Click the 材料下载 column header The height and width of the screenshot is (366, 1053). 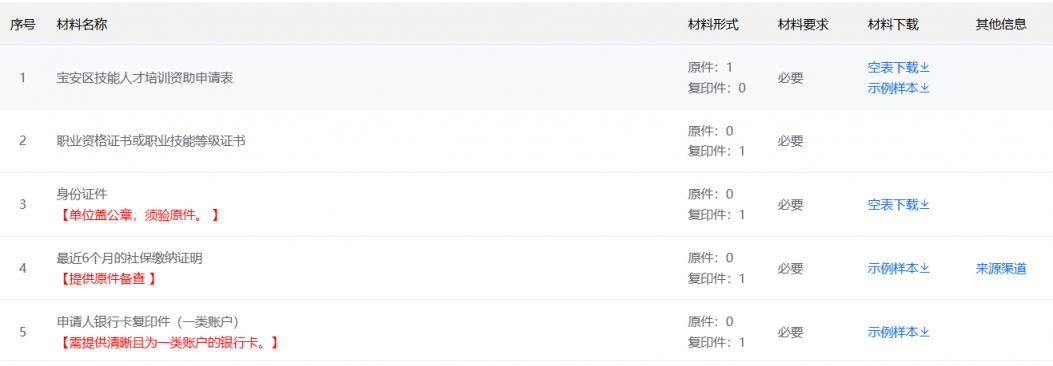pos(893,25)
